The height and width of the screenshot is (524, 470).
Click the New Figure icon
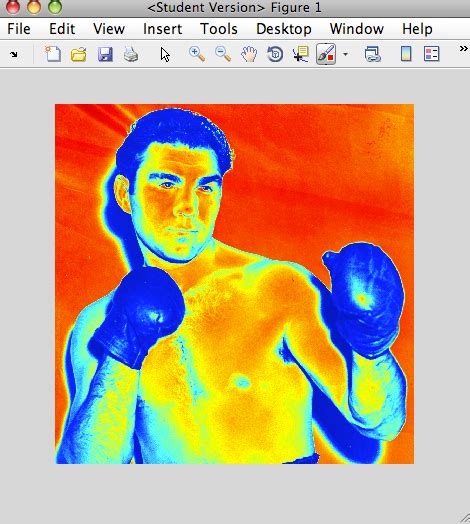[x=53, y=54]
